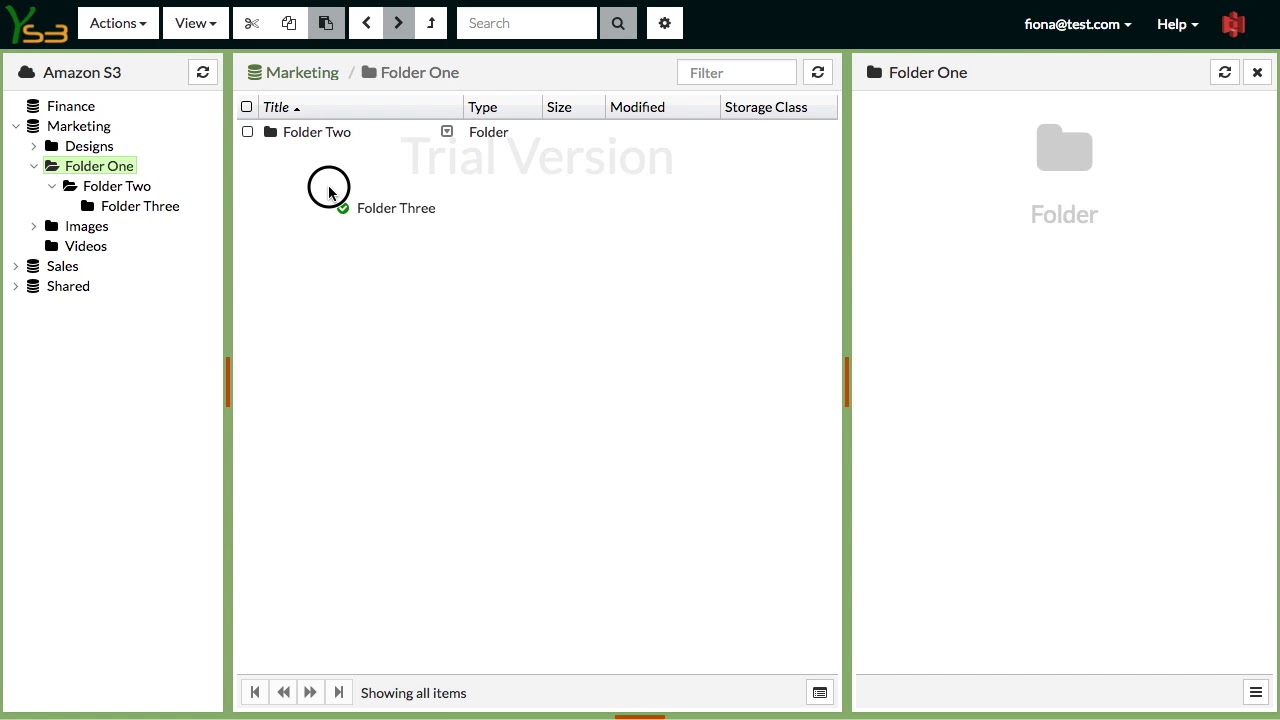Screen dimensions: 1280x720
Task: Click the paste clipboard icon
Action: (x=326, y=23)
